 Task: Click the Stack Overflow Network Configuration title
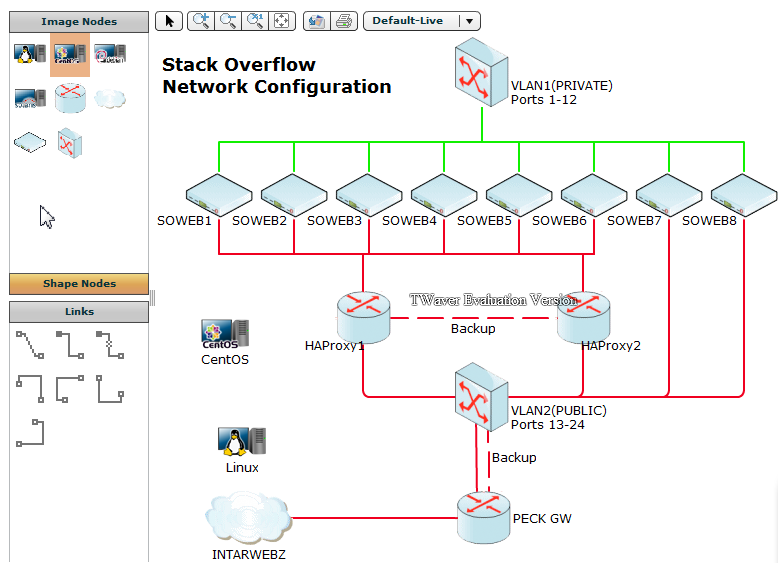(276, 76)
